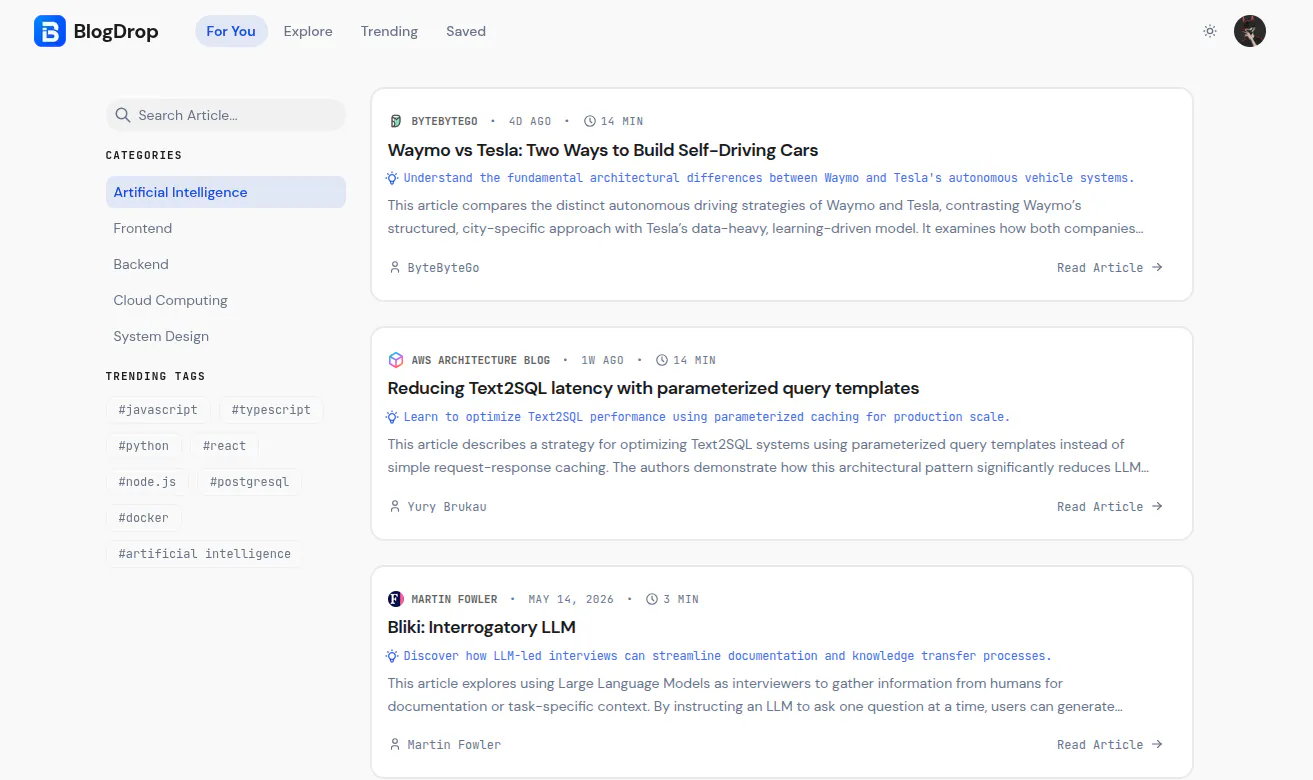Focus the Search Article input field
The image size is (1313, 780).
click(x=226, y=115)
